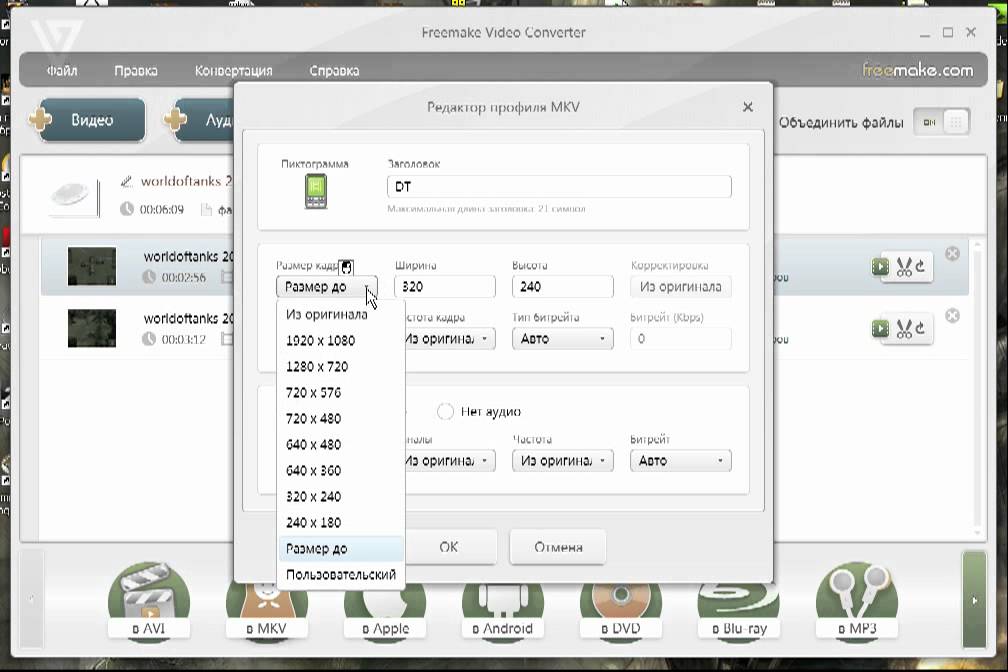Open the Правка menu

coord(136,71)
